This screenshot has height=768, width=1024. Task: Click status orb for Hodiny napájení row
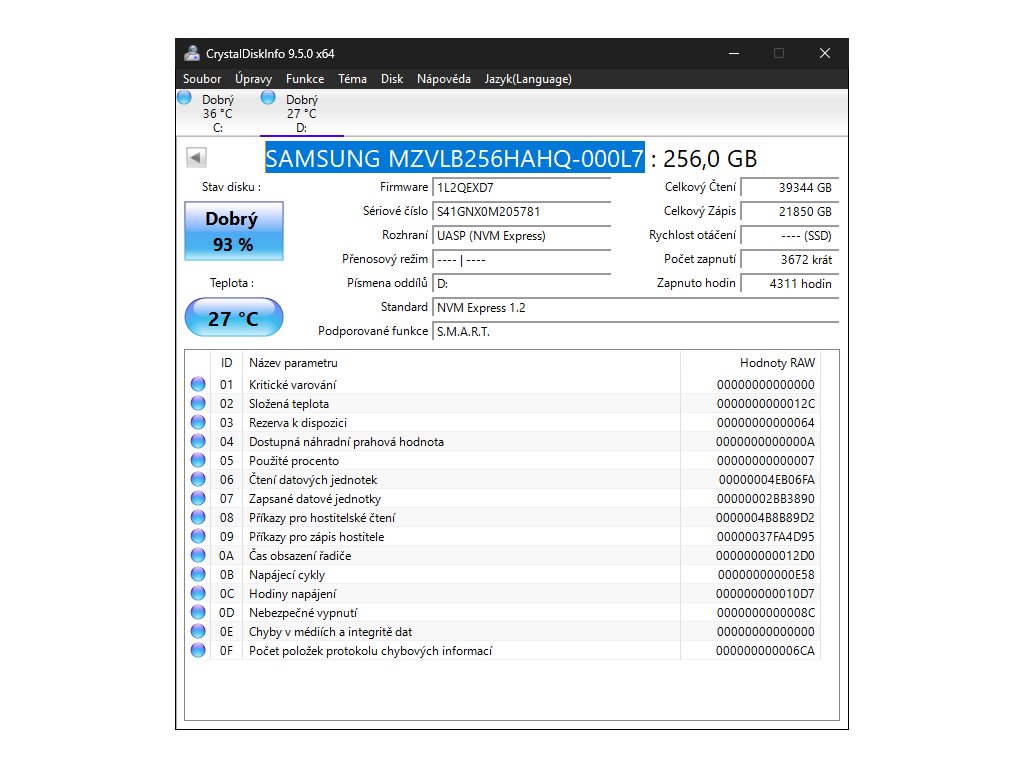point(198,593)
